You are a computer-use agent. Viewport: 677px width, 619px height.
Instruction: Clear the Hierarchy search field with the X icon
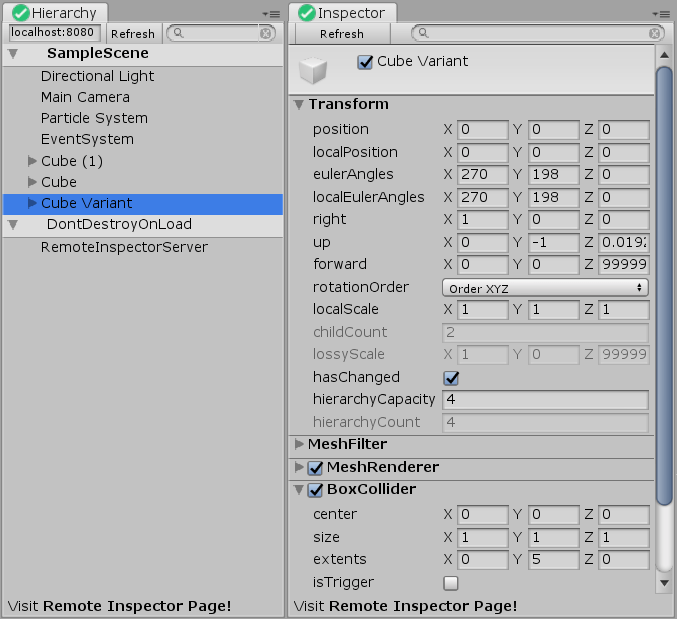266,33
